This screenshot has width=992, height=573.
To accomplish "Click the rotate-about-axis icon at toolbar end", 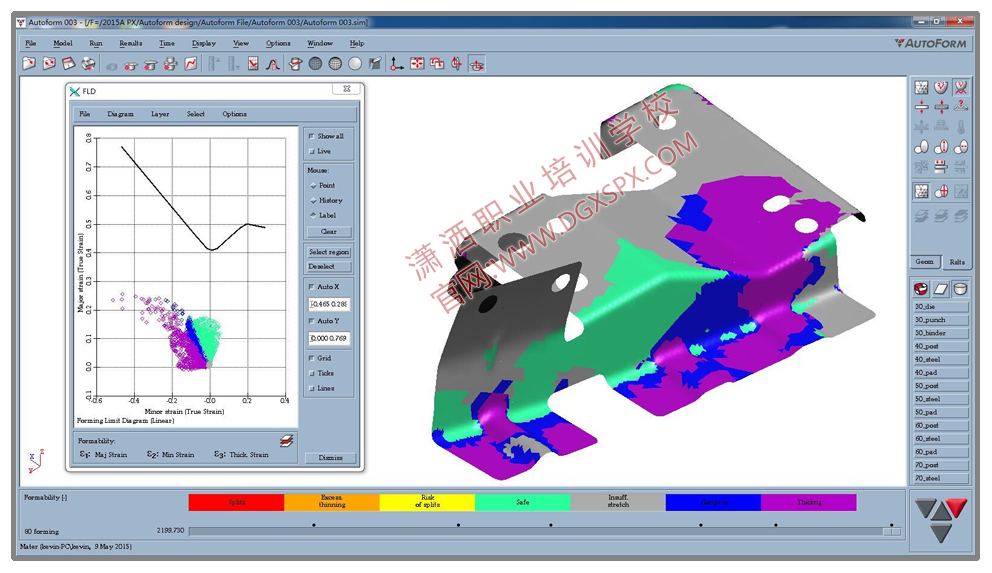I will point(476,64).
